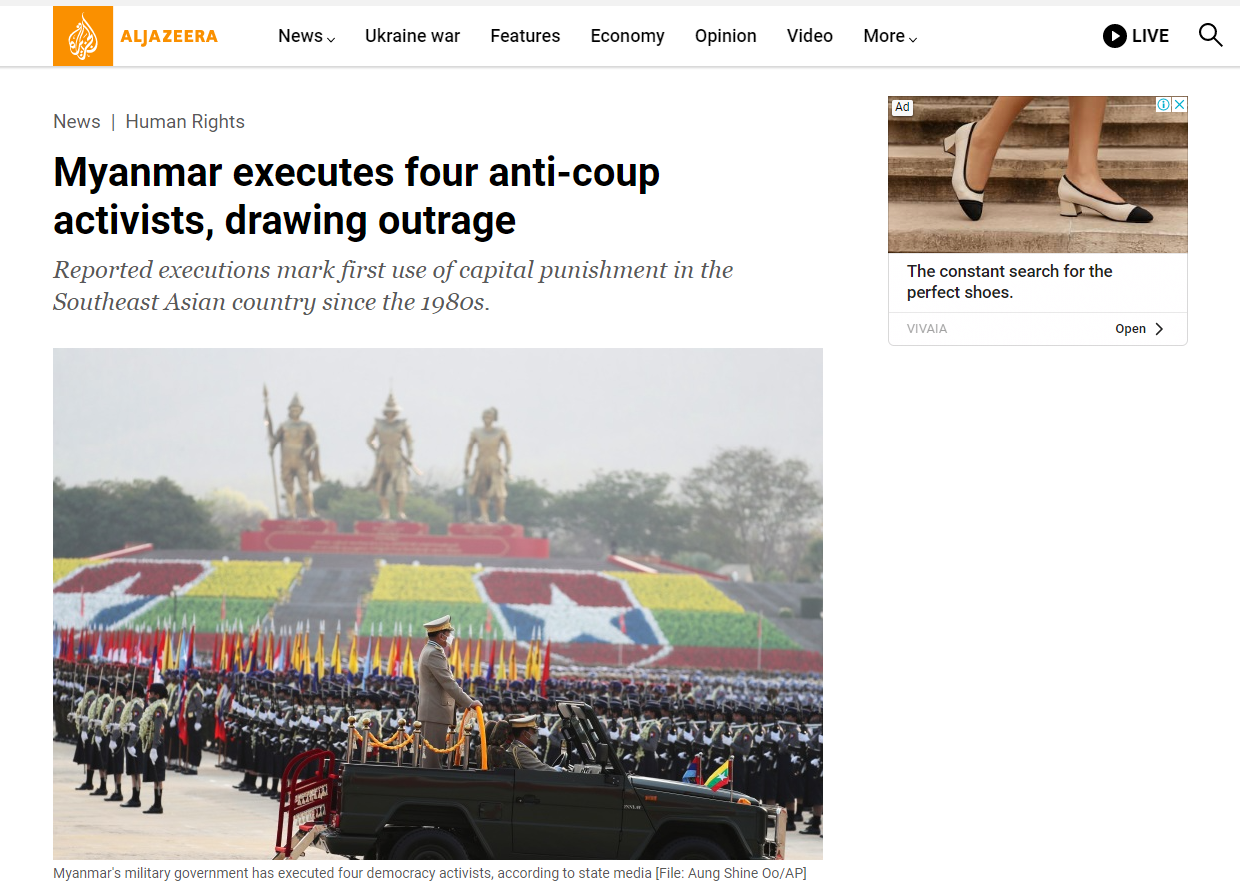
Task: Click the Ad label badge
Action: pos(902,107)
